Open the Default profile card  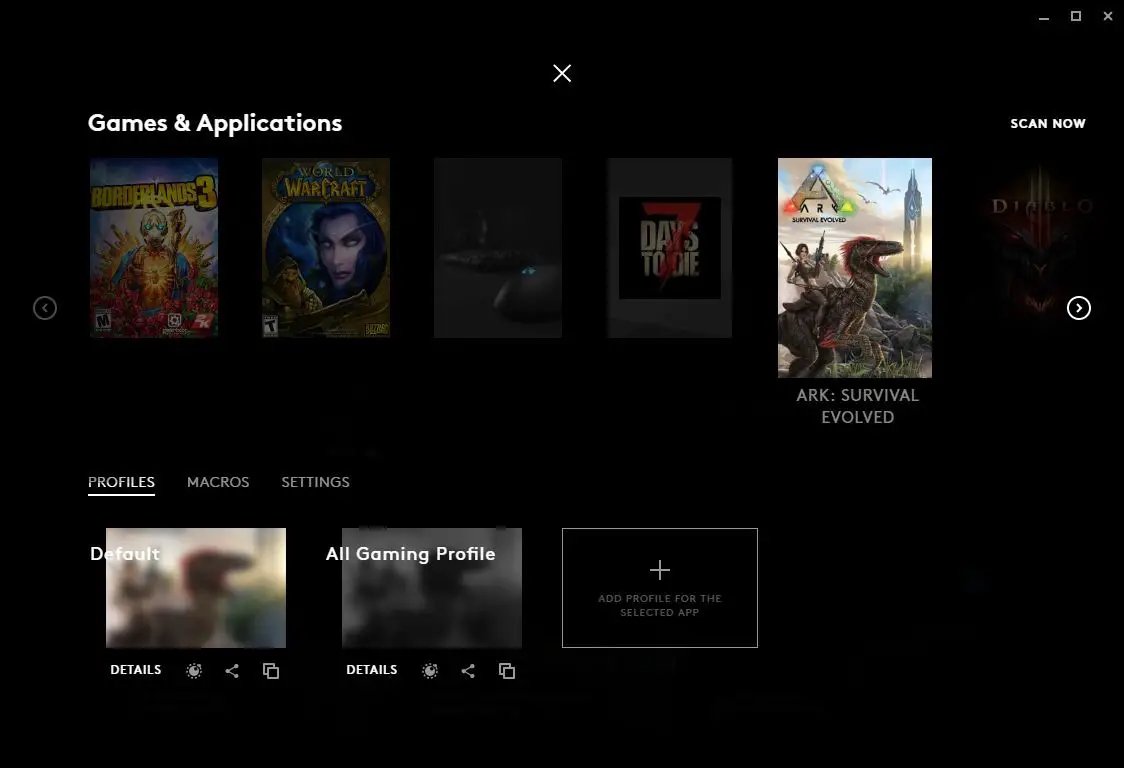click(x=196, y=588)
